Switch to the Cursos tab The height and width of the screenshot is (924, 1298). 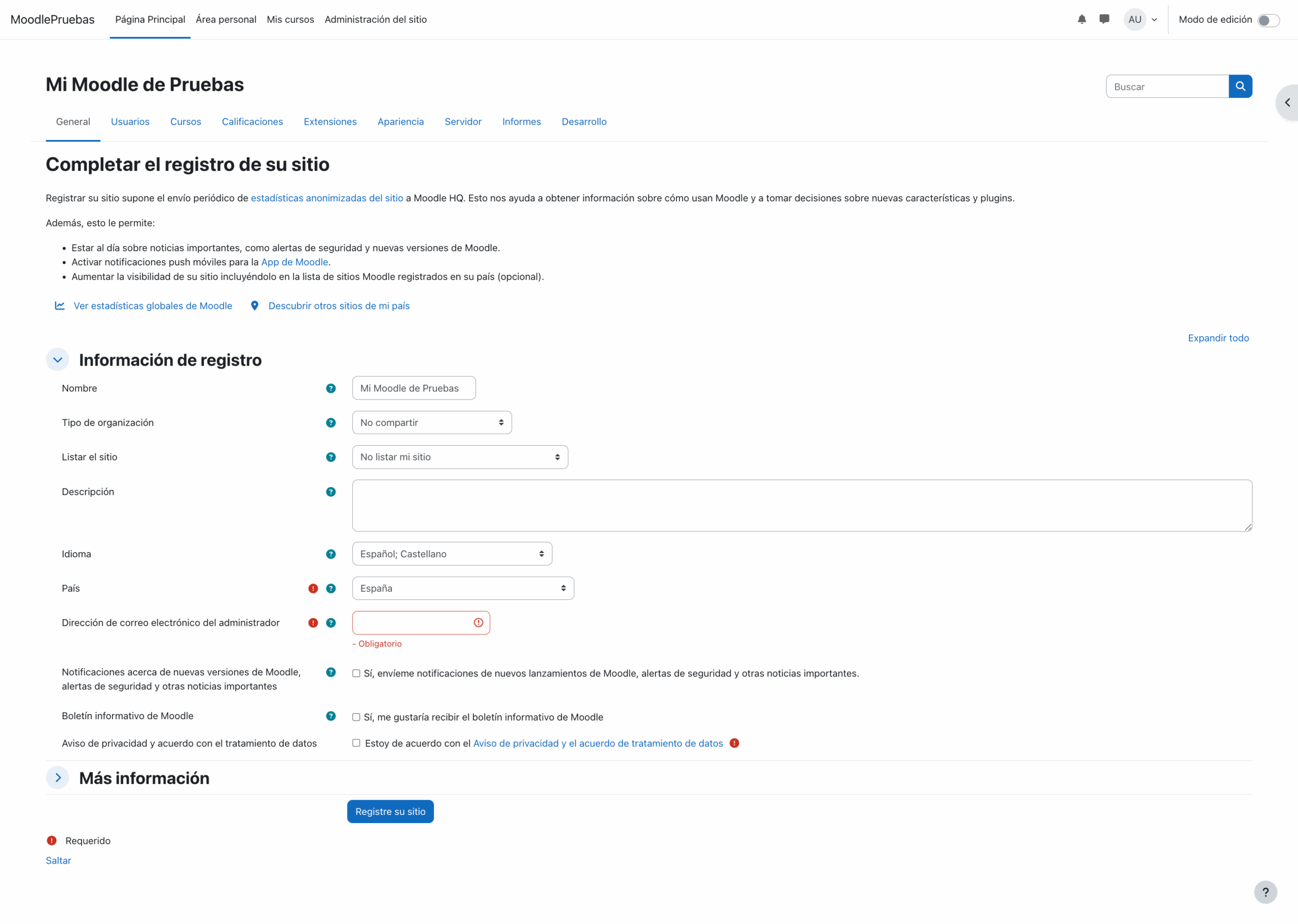coord(186,122)
